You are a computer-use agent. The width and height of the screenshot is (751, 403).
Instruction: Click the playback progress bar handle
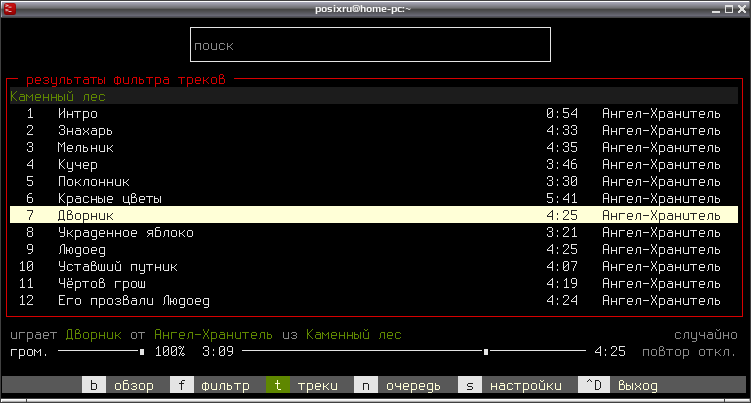486,352
